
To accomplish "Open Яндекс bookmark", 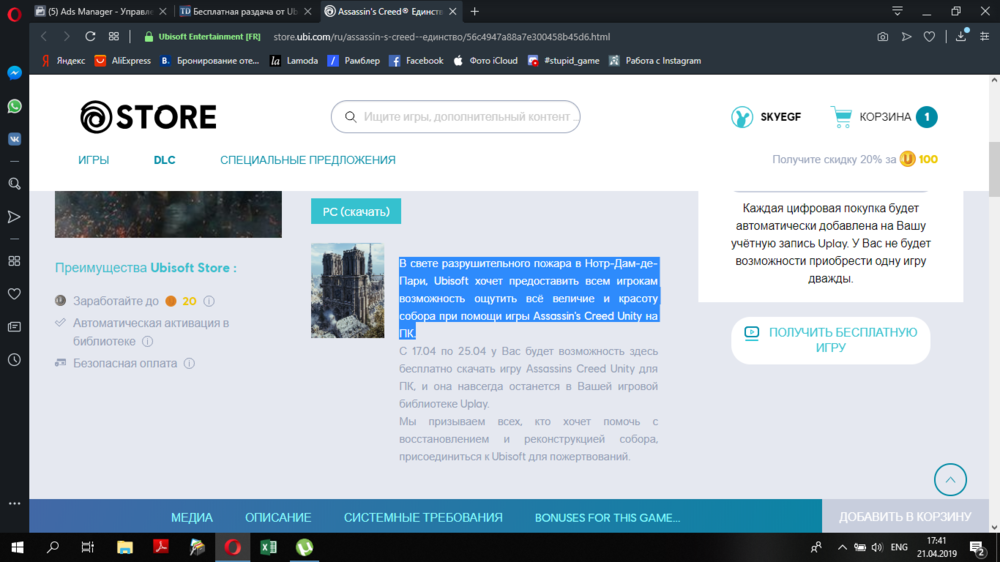I will pyautogui.click(x=63, y=61).
